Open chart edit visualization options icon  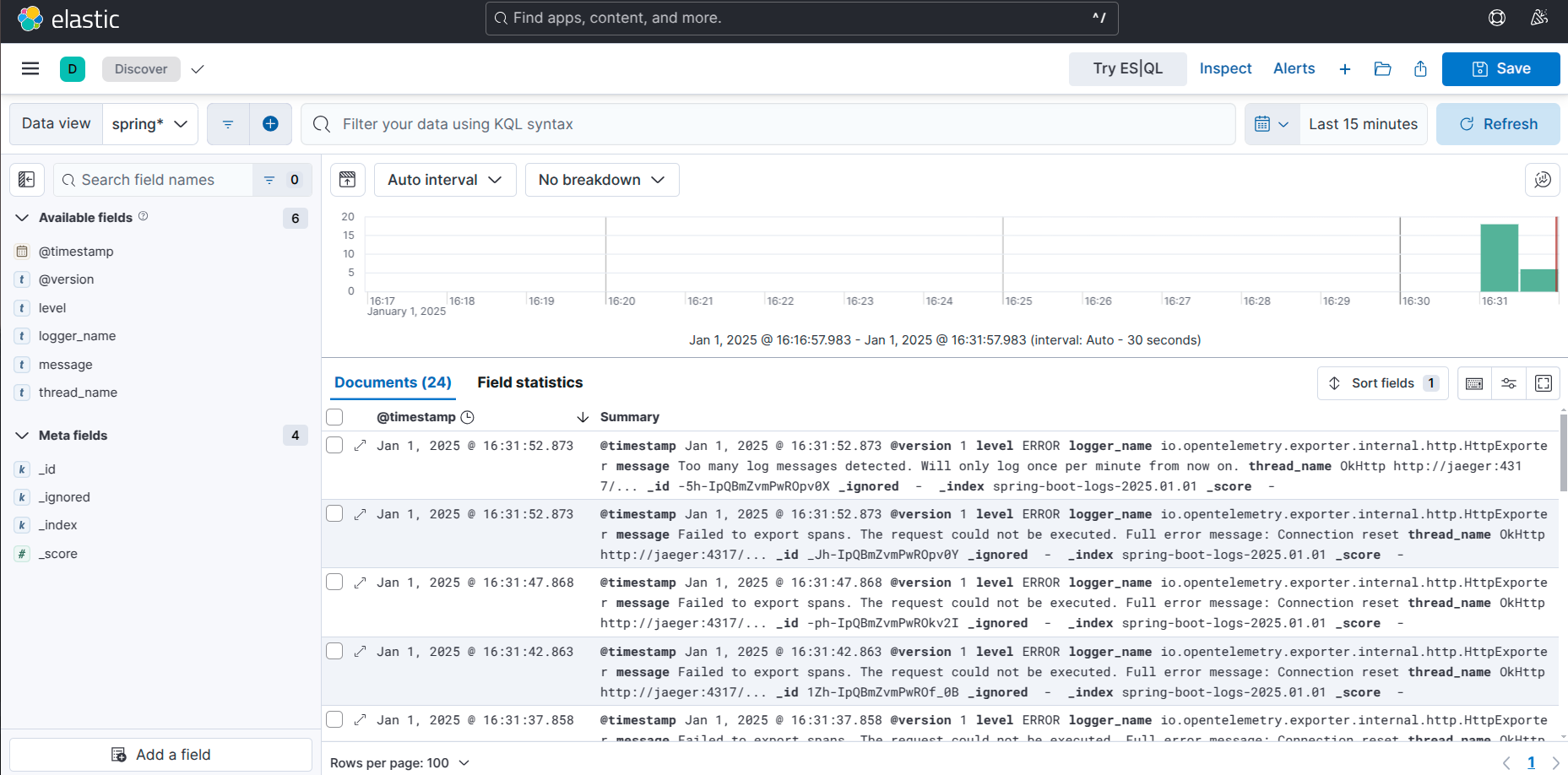1543,180
